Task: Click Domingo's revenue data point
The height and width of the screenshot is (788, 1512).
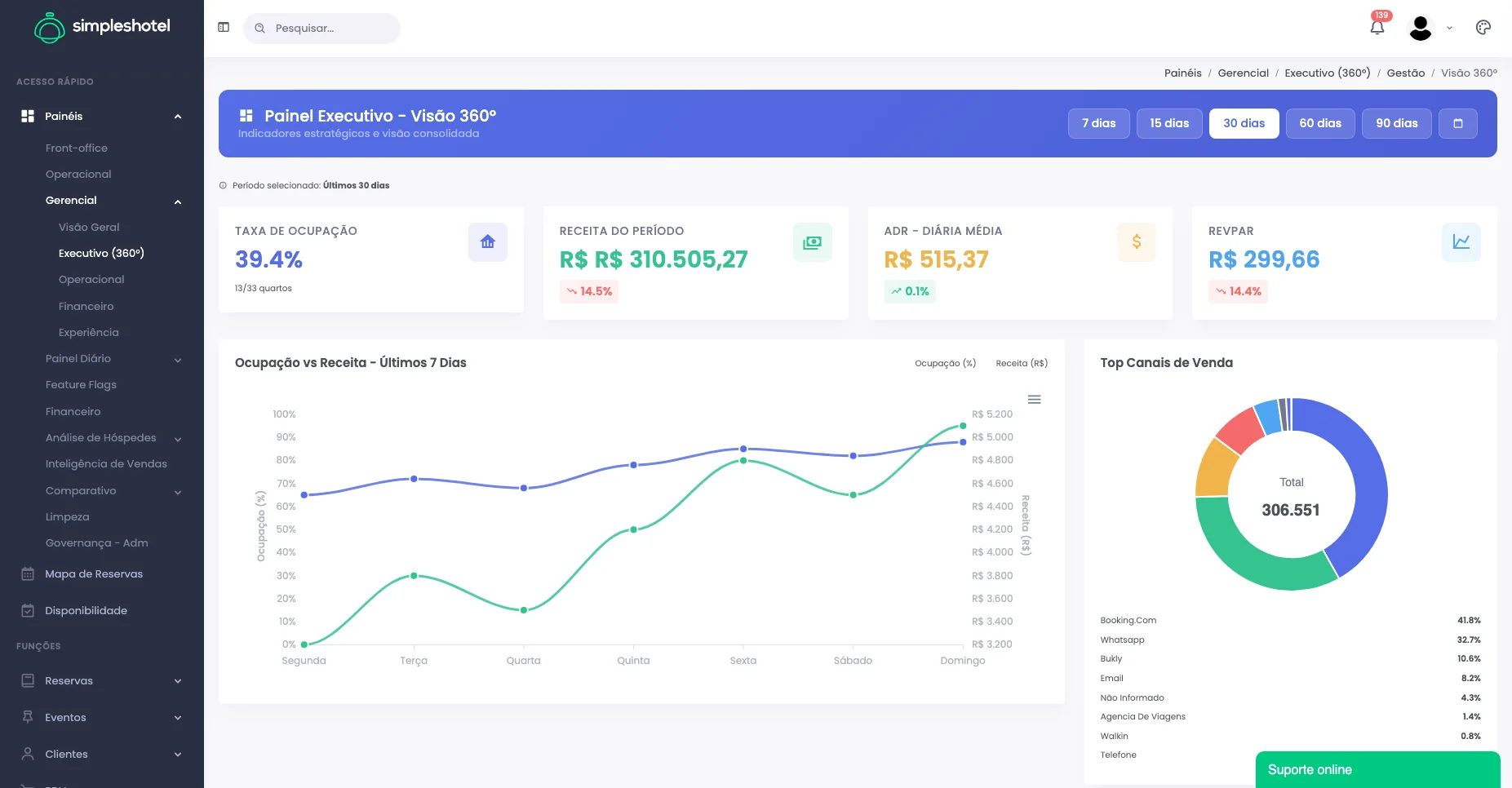Action: [963, 426]
